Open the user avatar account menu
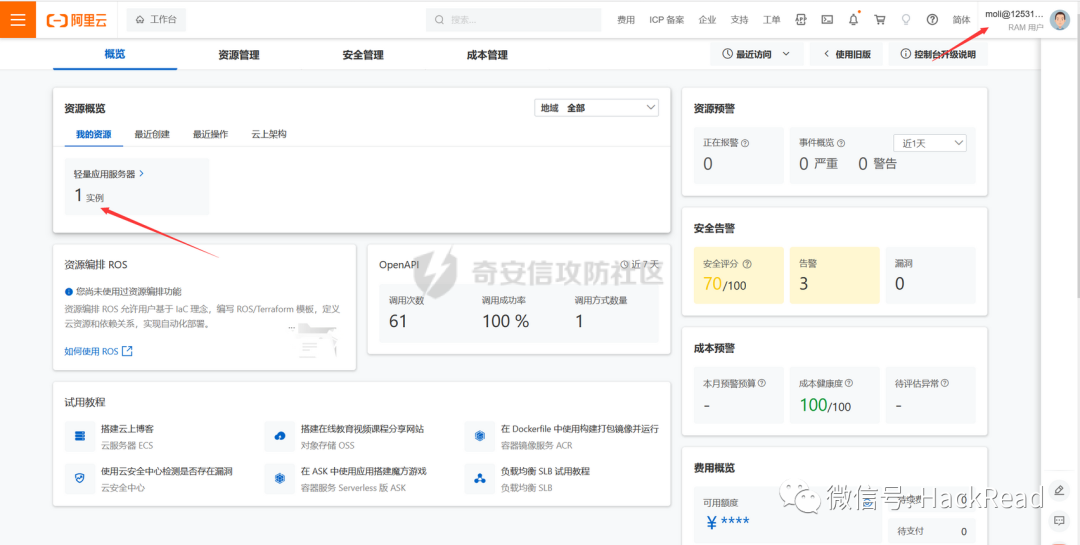This screenshot has width=1080, height=545. click(x=1060, y=20)
